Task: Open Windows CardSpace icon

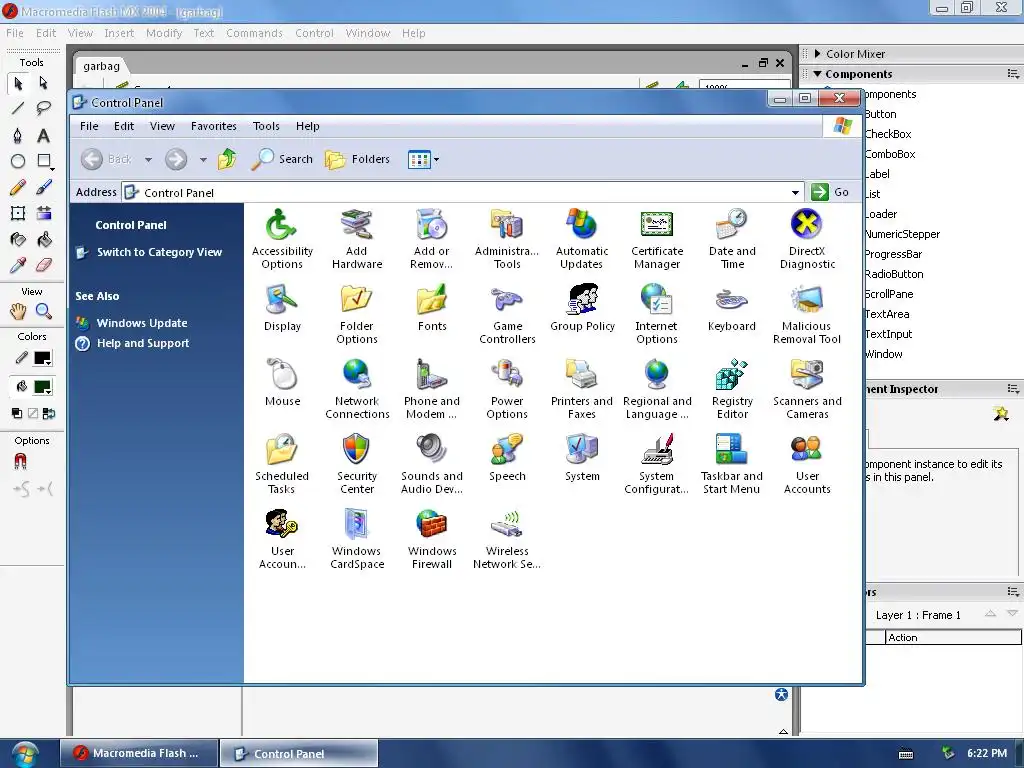Action: point(357,539)
